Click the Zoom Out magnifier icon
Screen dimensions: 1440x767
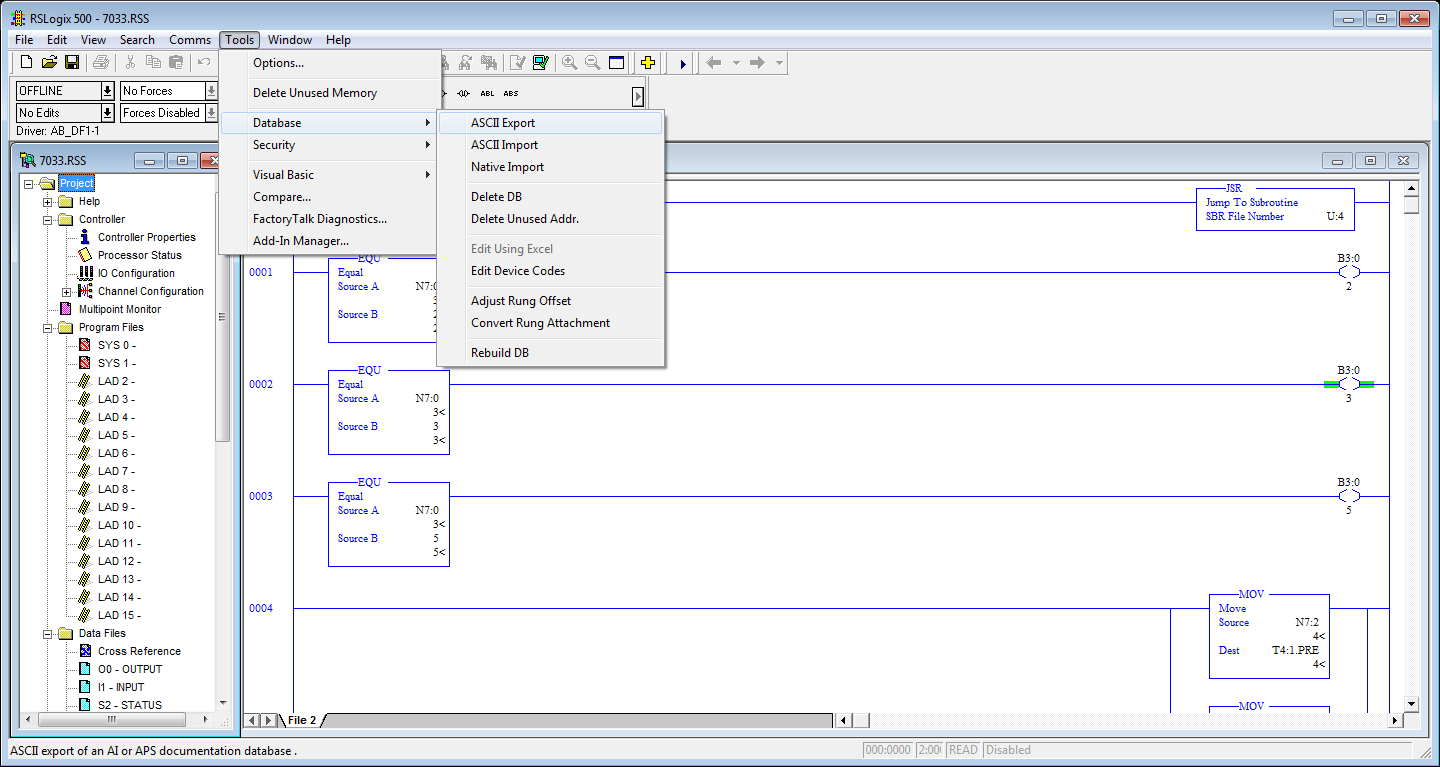pyautogui.click(x=593, y=62)
